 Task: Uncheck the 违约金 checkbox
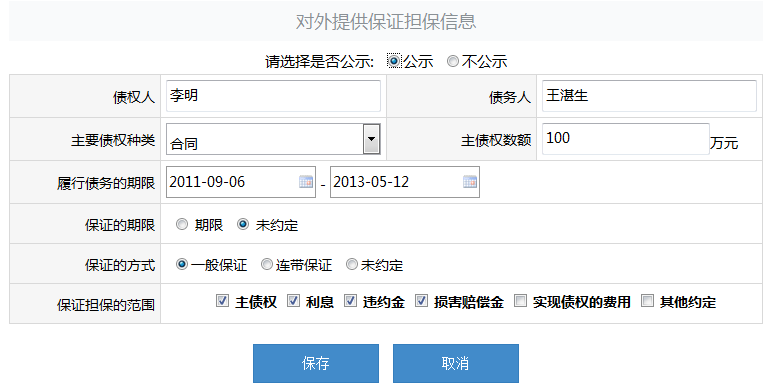(350, 300)
